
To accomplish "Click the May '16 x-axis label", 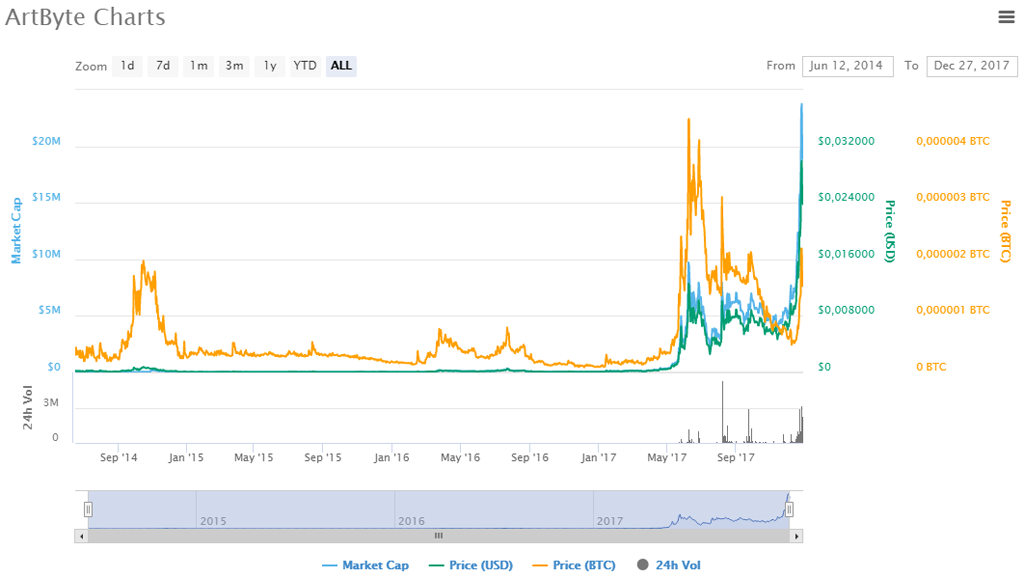I will tap(460, 458).
